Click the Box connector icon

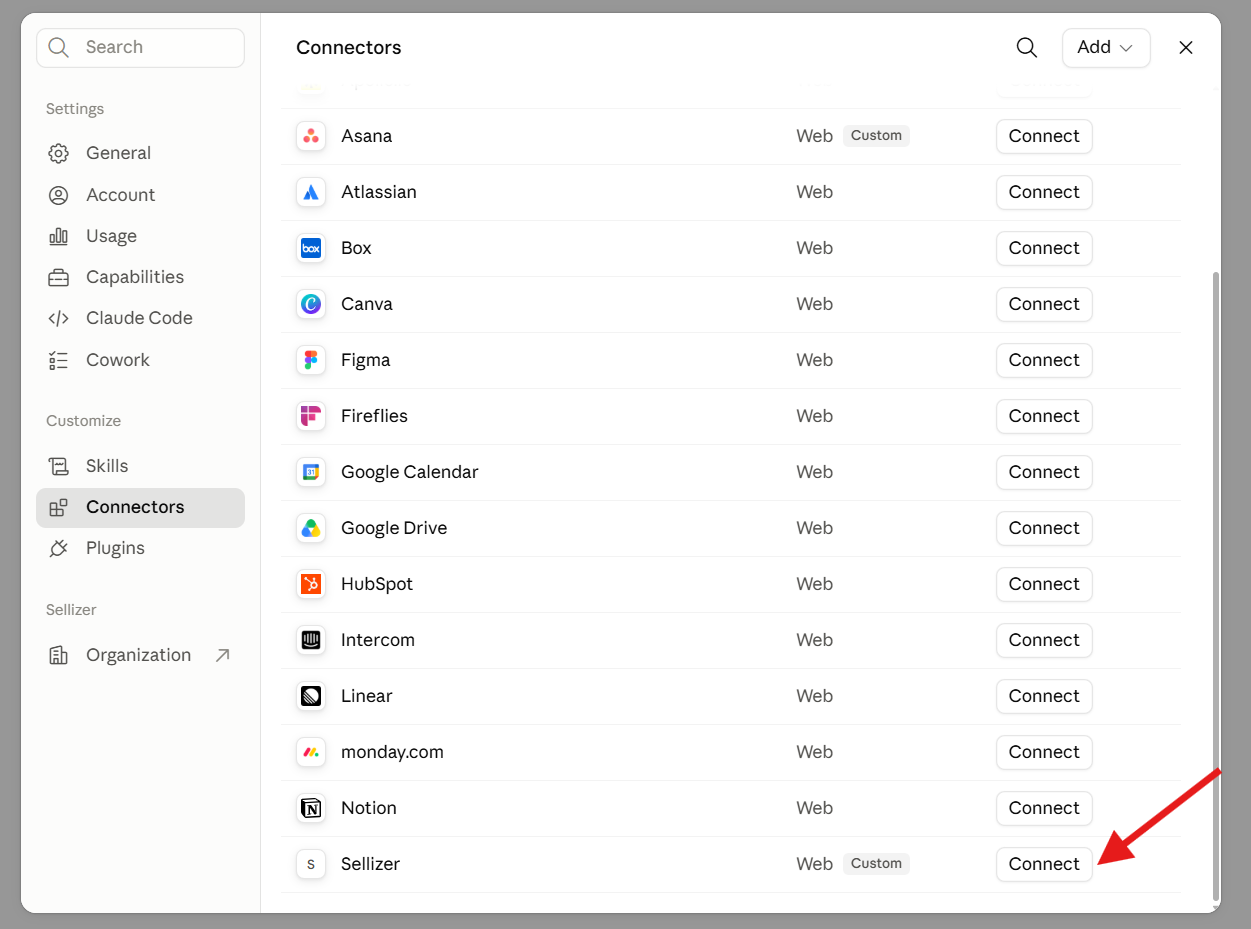311,248
